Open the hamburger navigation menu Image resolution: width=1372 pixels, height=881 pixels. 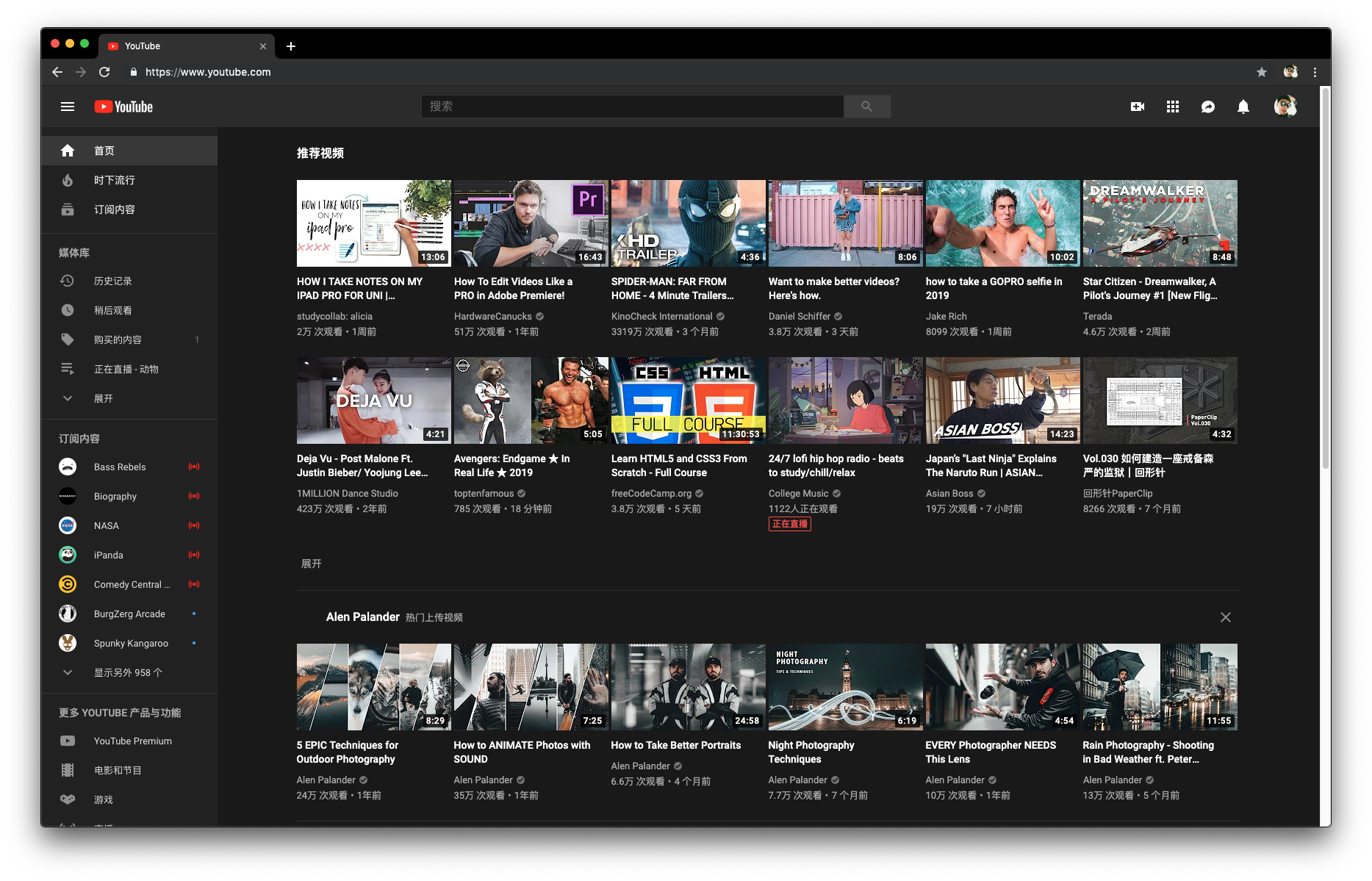tap(67, 107)
